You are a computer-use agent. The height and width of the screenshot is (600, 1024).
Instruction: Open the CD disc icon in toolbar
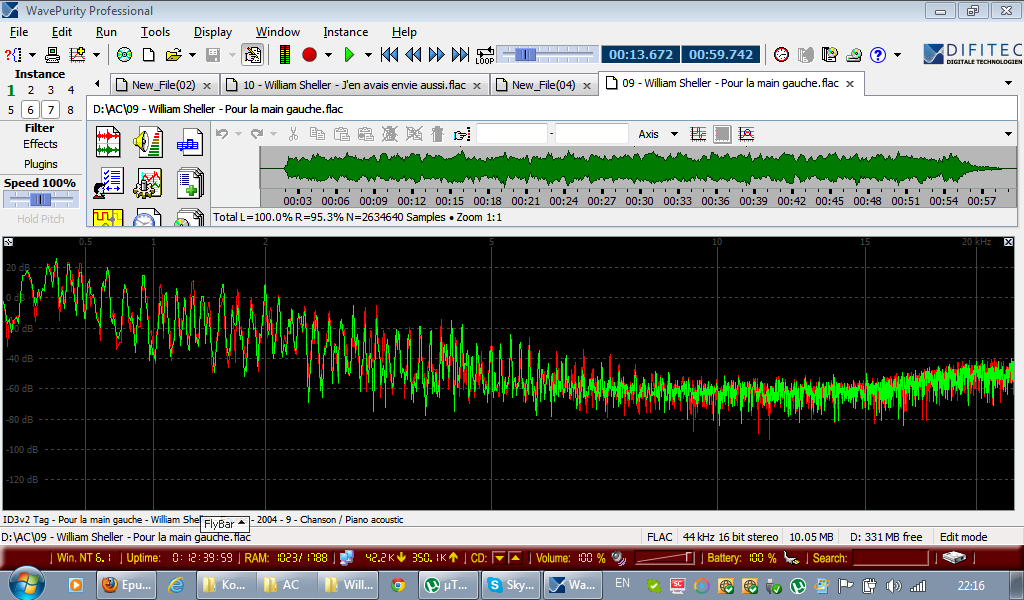pos(124,55)
